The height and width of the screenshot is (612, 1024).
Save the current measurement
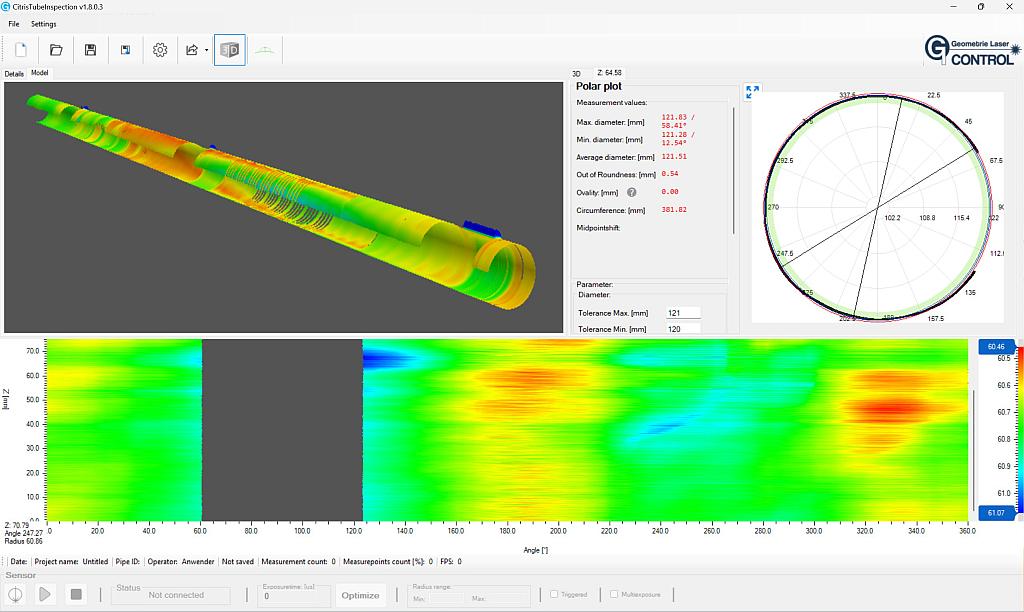[x=91, y=49]
